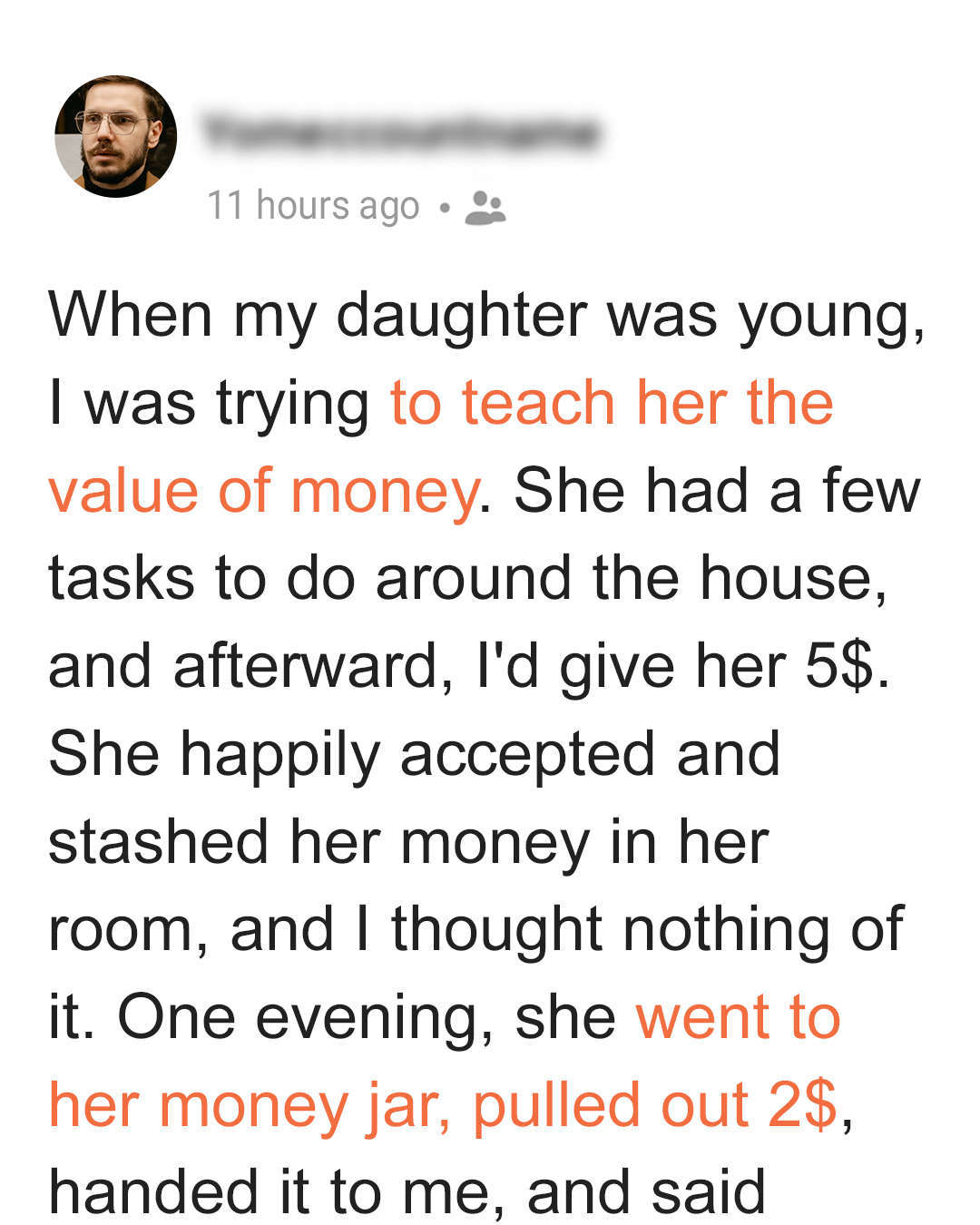Screen dimensions: 980x1225
Task: Click the dot separator beside the timestamp
Action: click(444, 208)
